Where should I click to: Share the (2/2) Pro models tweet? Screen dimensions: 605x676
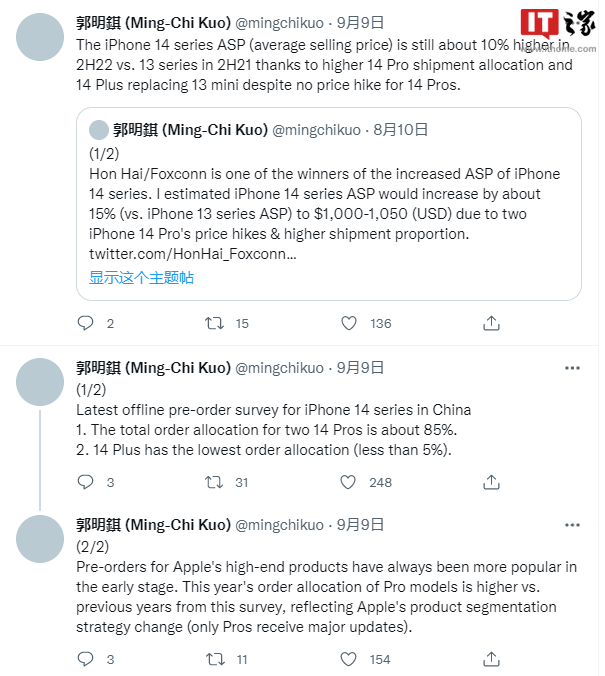(491, 659)
